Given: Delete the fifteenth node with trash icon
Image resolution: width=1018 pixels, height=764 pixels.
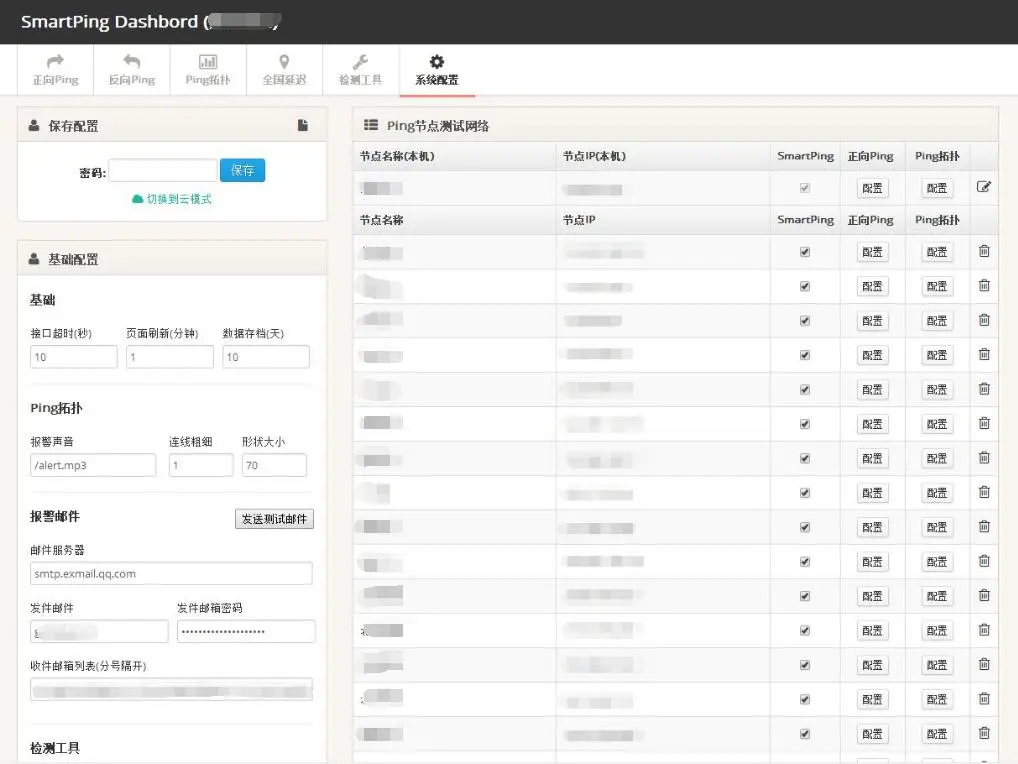Looking at the screenshot, I should click(x=984, y=732).
